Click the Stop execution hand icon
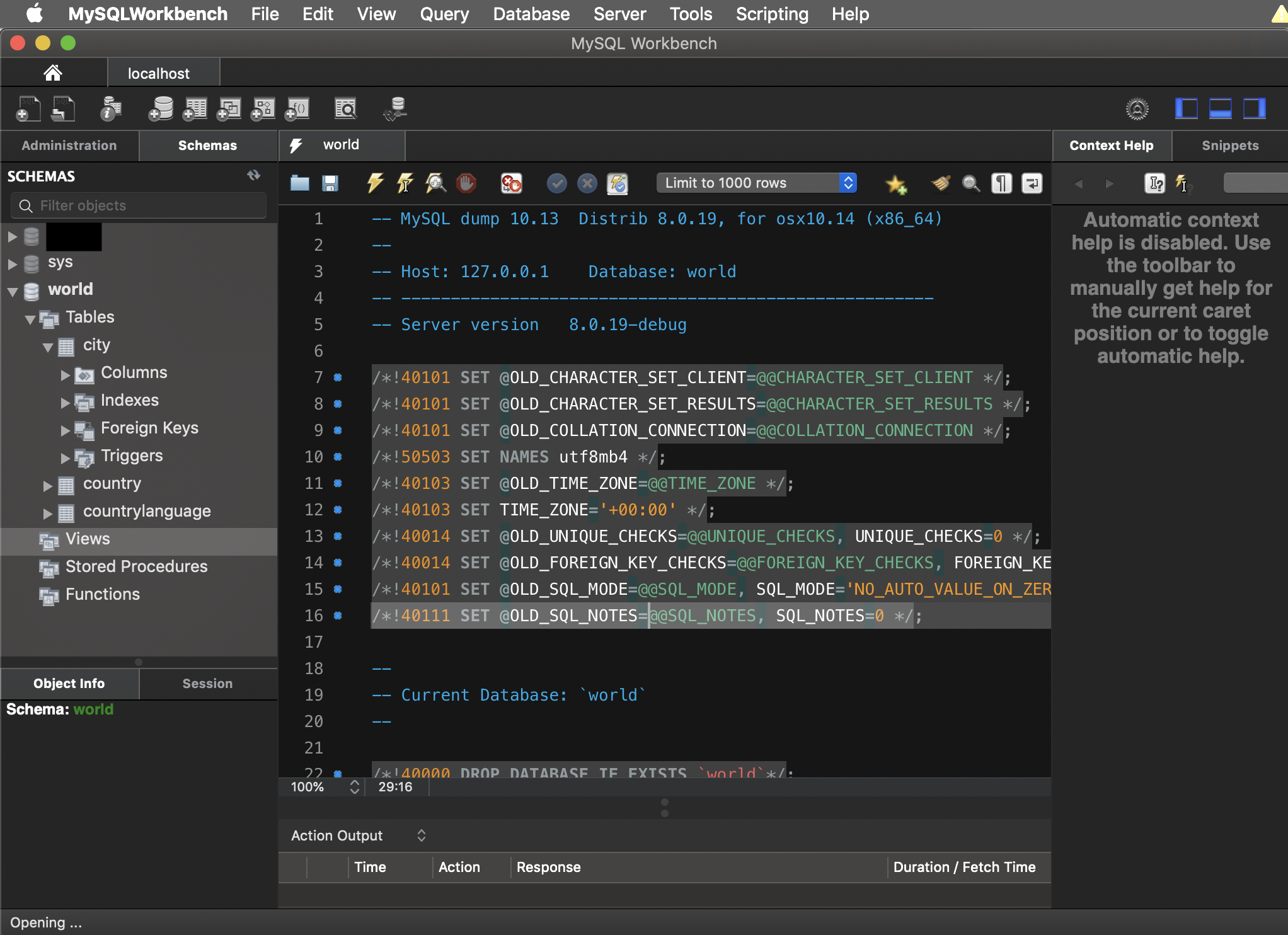The image size is (1288, 935). tap(466, 183)
